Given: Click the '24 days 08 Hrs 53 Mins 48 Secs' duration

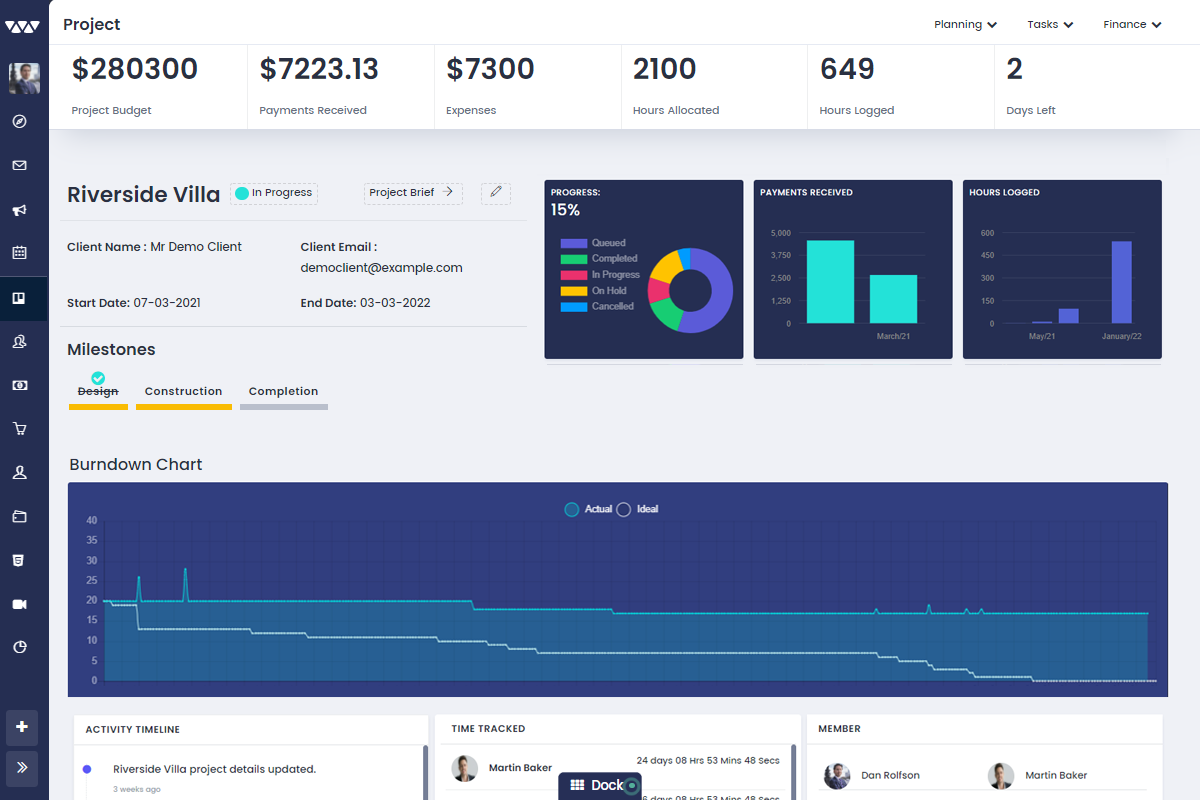Looking at the screenshot, I should (708, 761).
